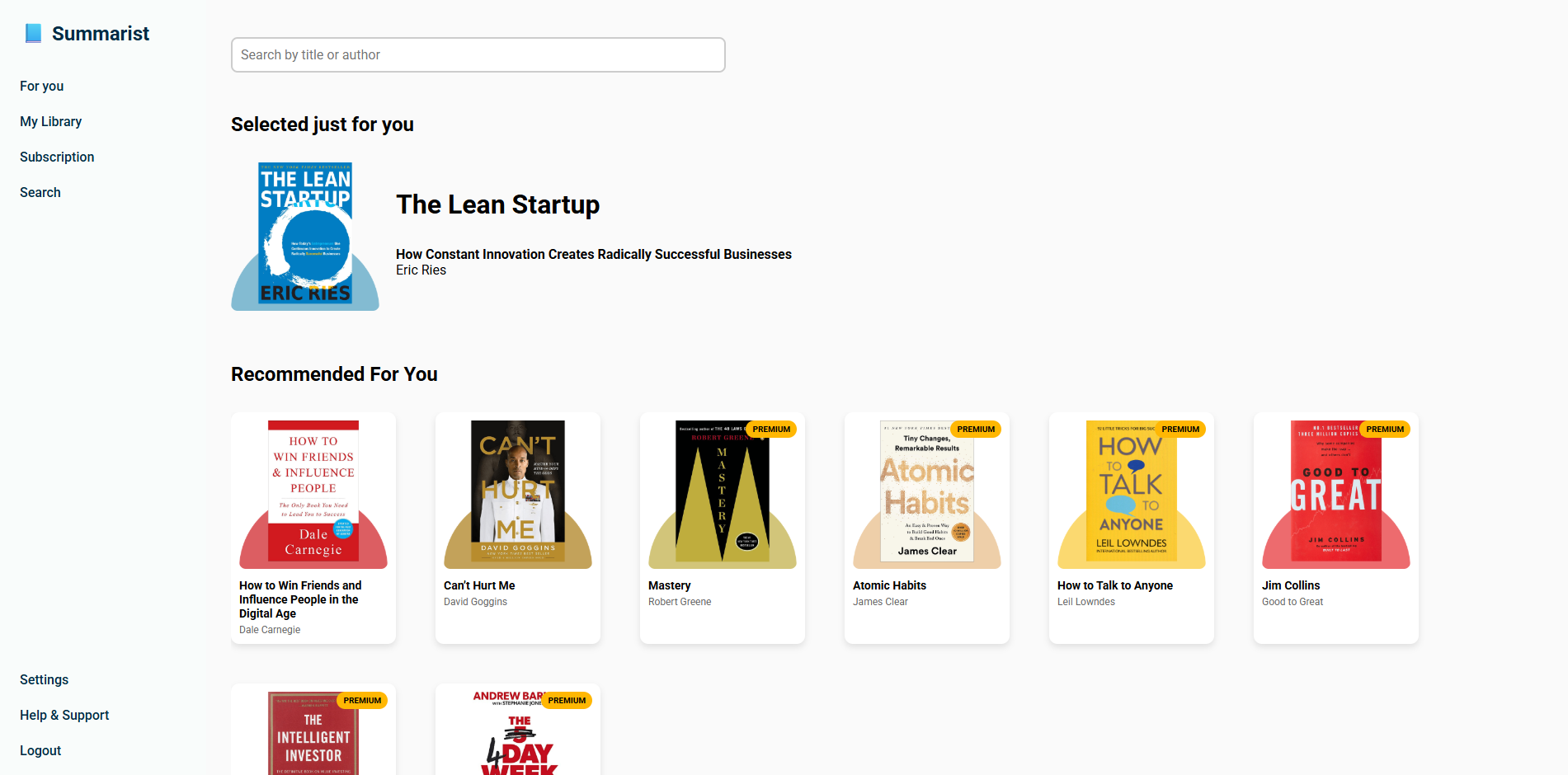The height and width of the screenshot is (775, 1568).
Task: Navigate to the Subscription page
Action: pyautogui.click(x=57, y=157)
